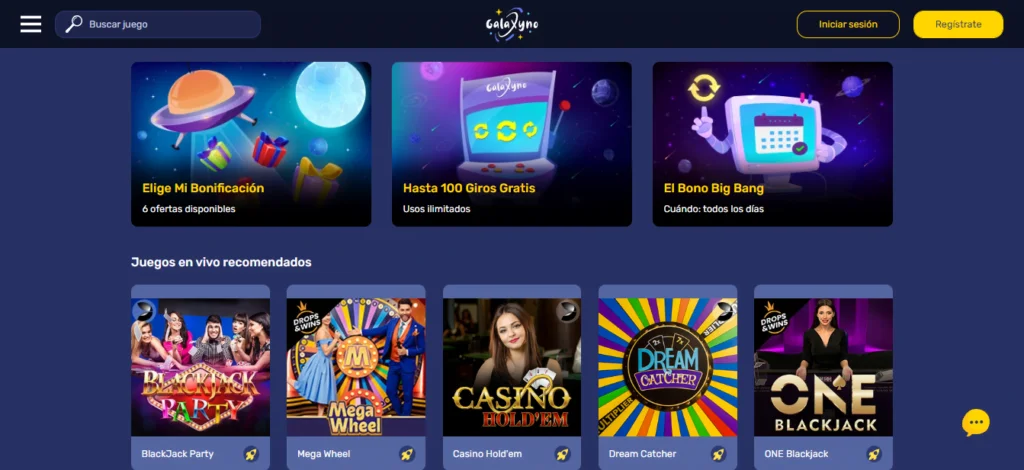Screen dimensions: 1024x470
Task: Click the Iniciar sesión button
Action: click(x=848, y=24)
